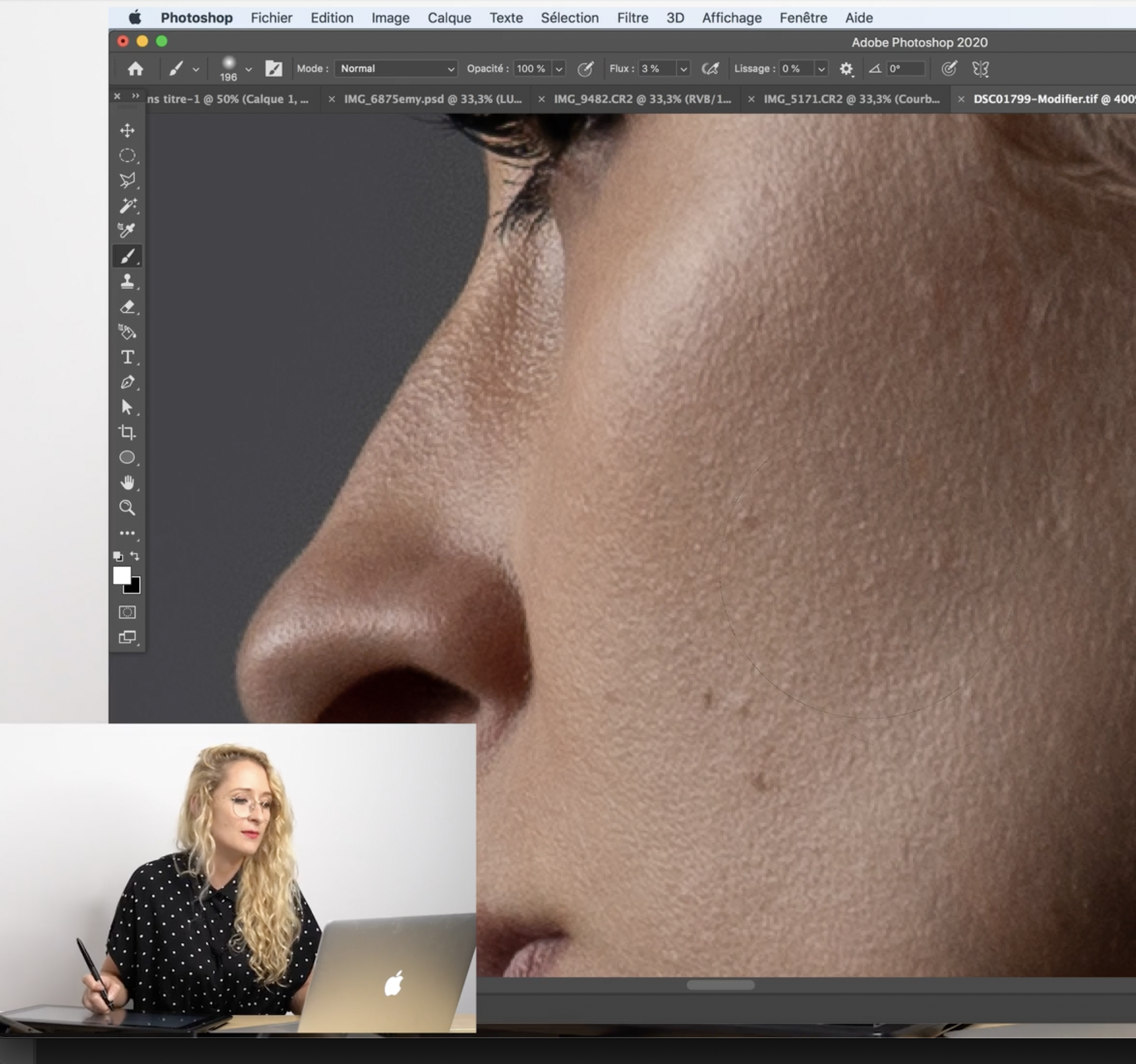
Task: Click the foreground color swatch
Action: (124, 576)
